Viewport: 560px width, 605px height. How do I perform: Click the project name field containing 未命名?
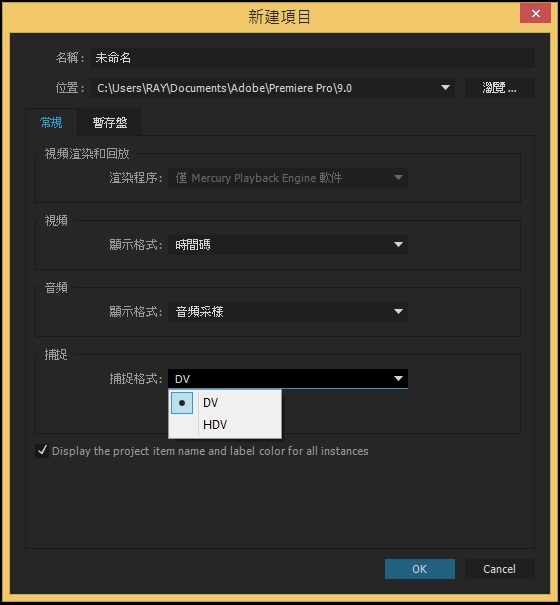(312, 58)
